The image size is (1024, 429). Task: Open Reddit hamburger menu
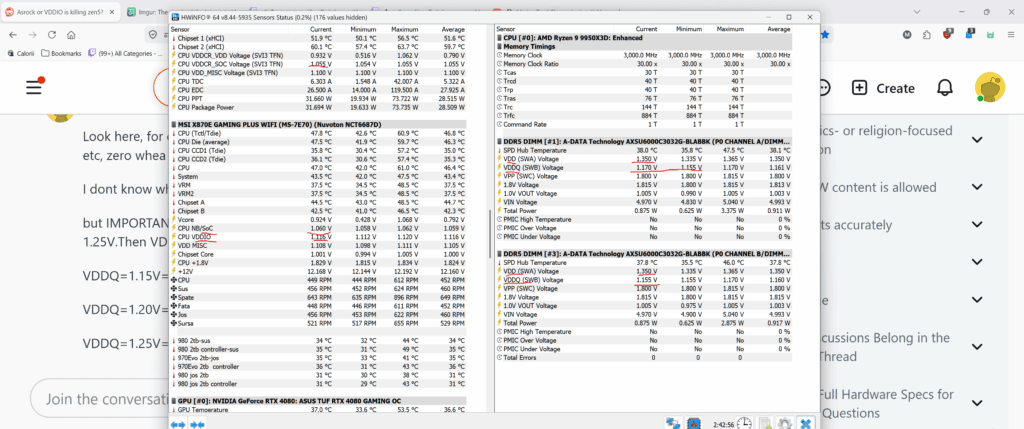(x=34, y=87)
